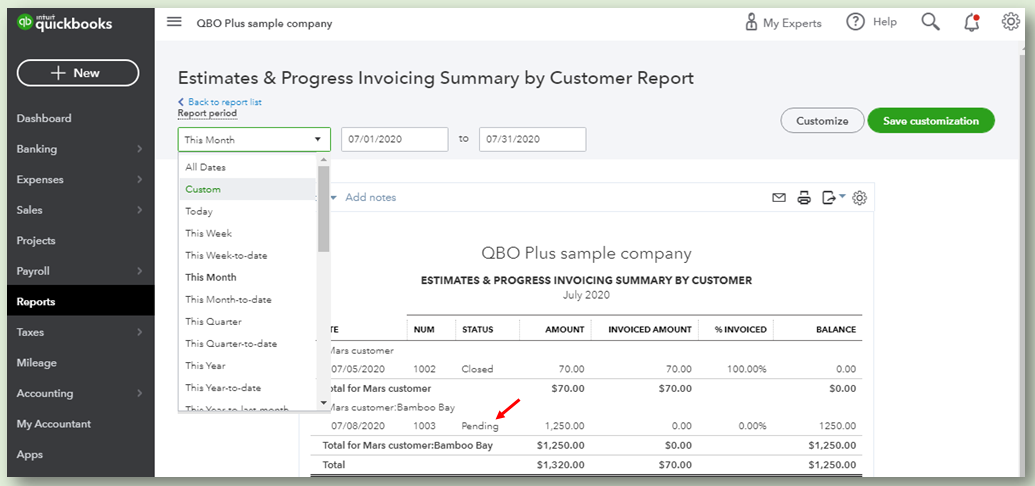Image resolution: width=1035 pixels, height=486 pixels.
Task: Click the search magnifier icon
Action: point(930,22)
